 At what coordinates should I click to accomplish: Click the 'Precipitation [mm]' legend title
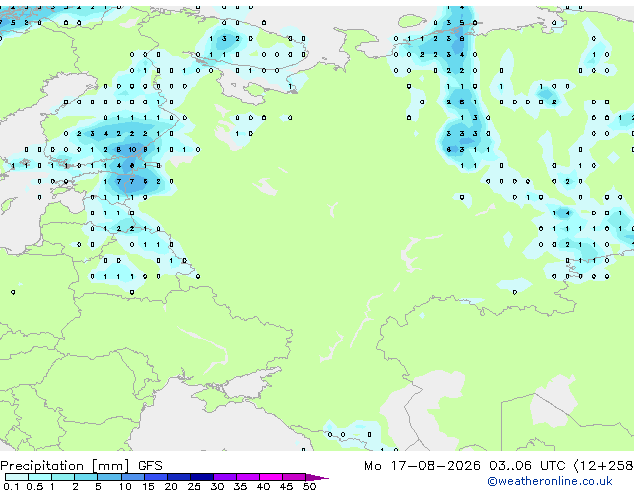pyautogui.click(x=65, y=466)
